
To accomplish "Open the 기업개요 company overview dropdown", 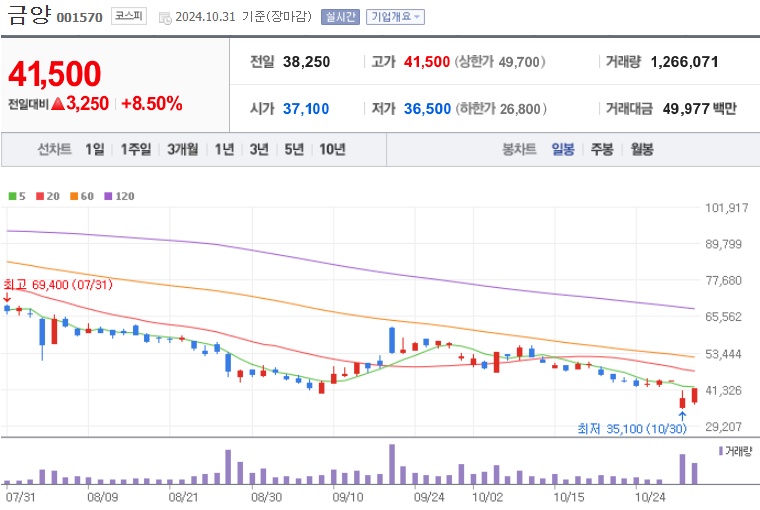I will (x=395, y=17).
